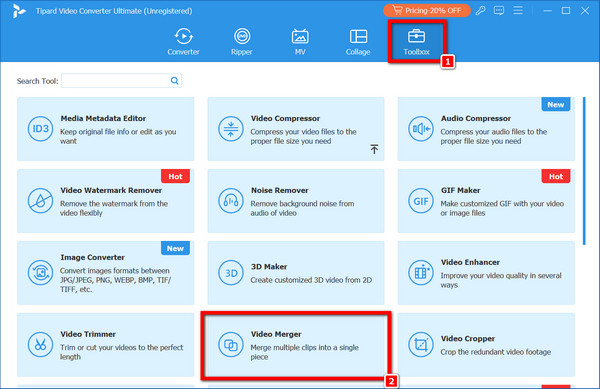
Task: Open the Audio Compressor title
Action: pyautogui.click(x=476, y=119)
